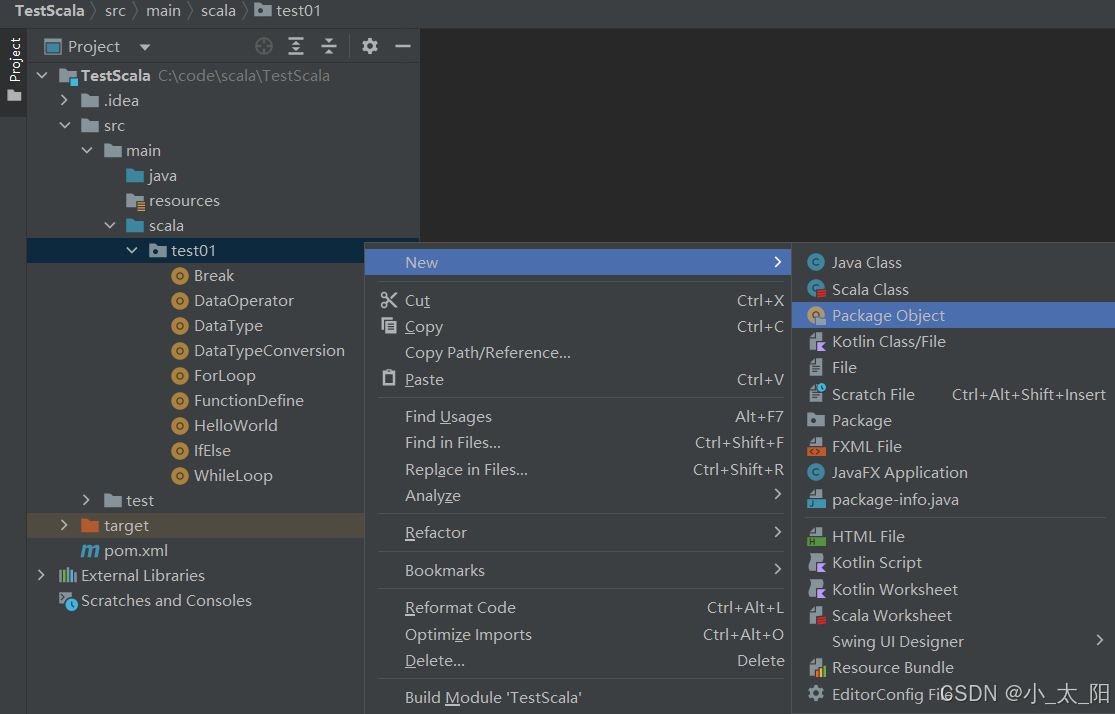Open Project panel settings gear
Image resolution: width=1115 pixels, height=714 pixels.
pyautogui.click(x=370, y=46)
